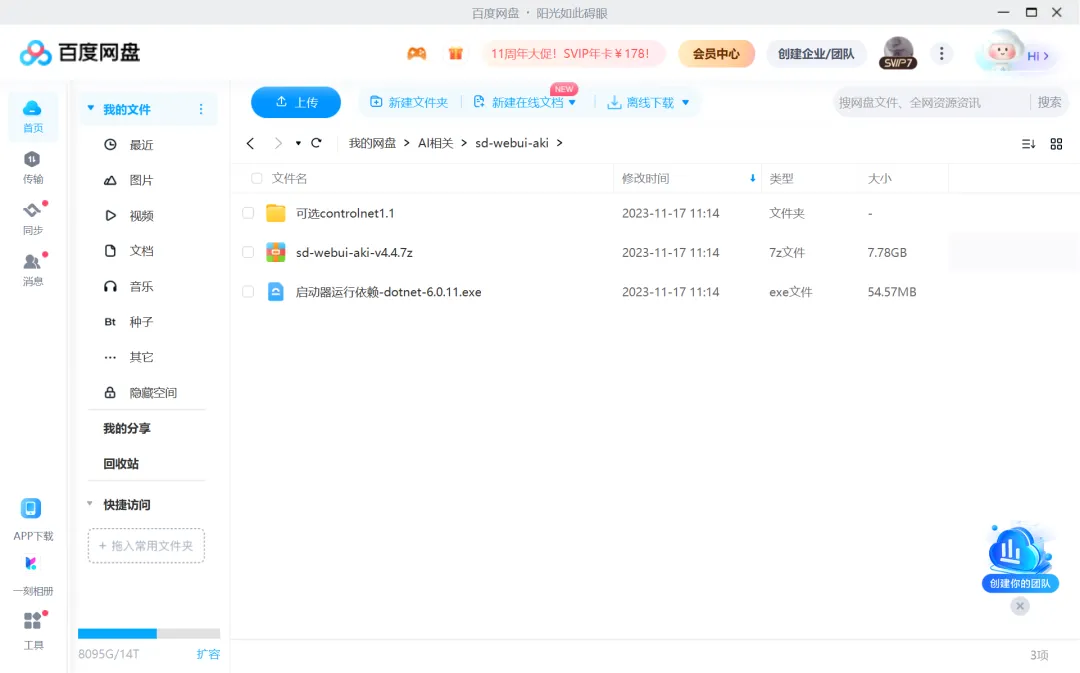Select 其它 in the file tree
This screenshot has width=1080, height=673.
(x=141, y=357)
